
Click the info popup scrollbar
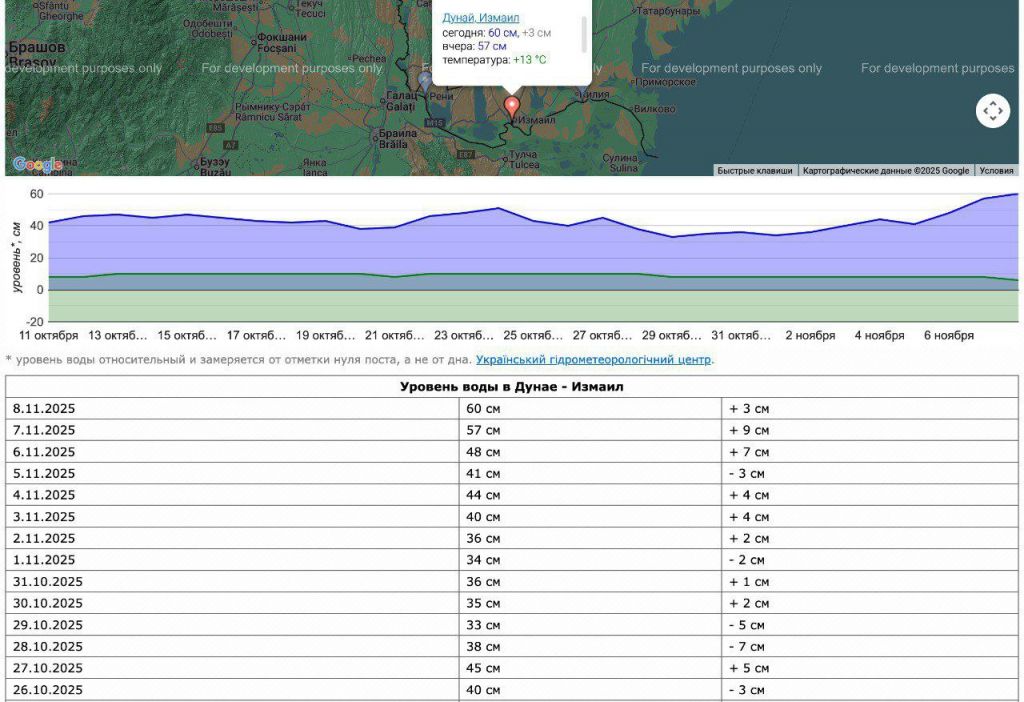pyautogui.click(x=583, y=33)
